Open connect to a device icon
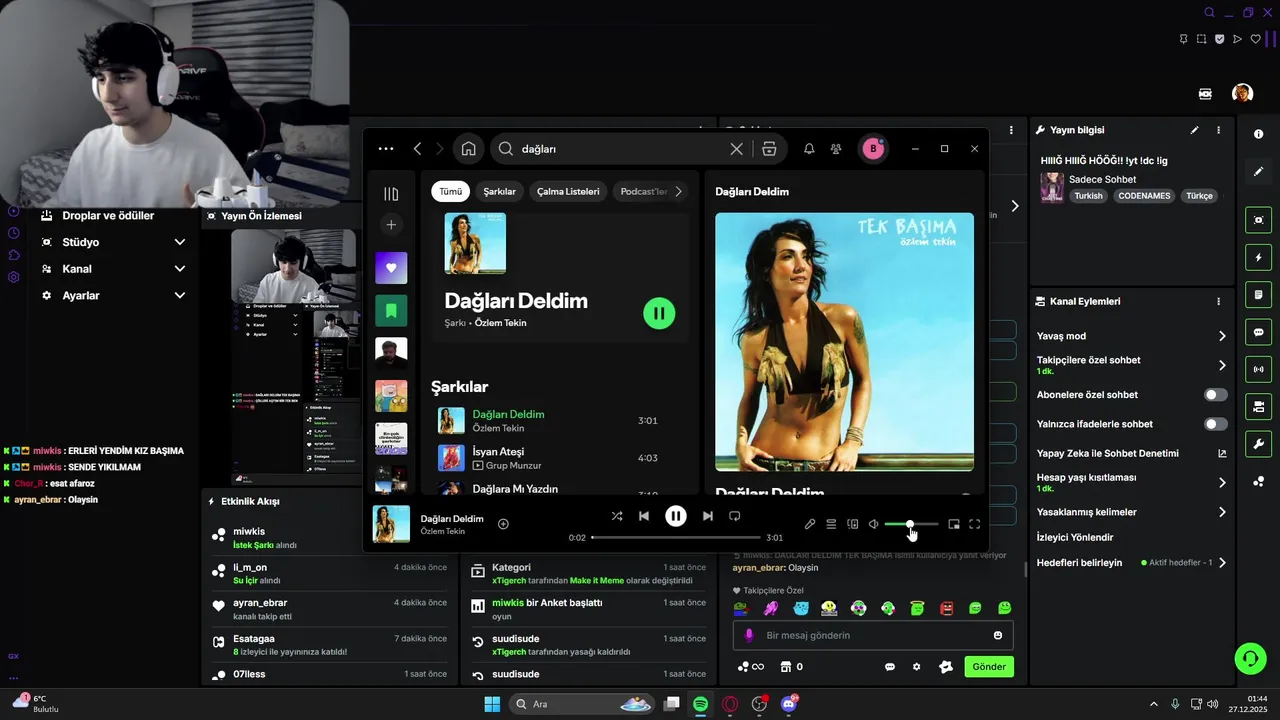Screen dimensions: 1280x720 853,524
